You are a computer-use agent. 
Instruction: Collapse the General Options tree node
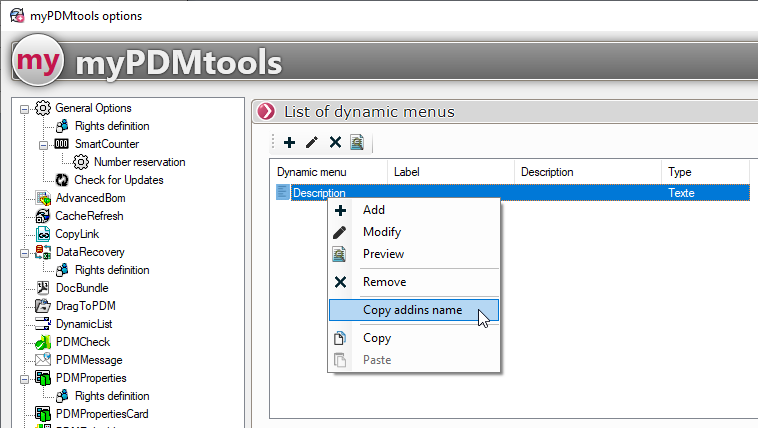coord(24,108)
